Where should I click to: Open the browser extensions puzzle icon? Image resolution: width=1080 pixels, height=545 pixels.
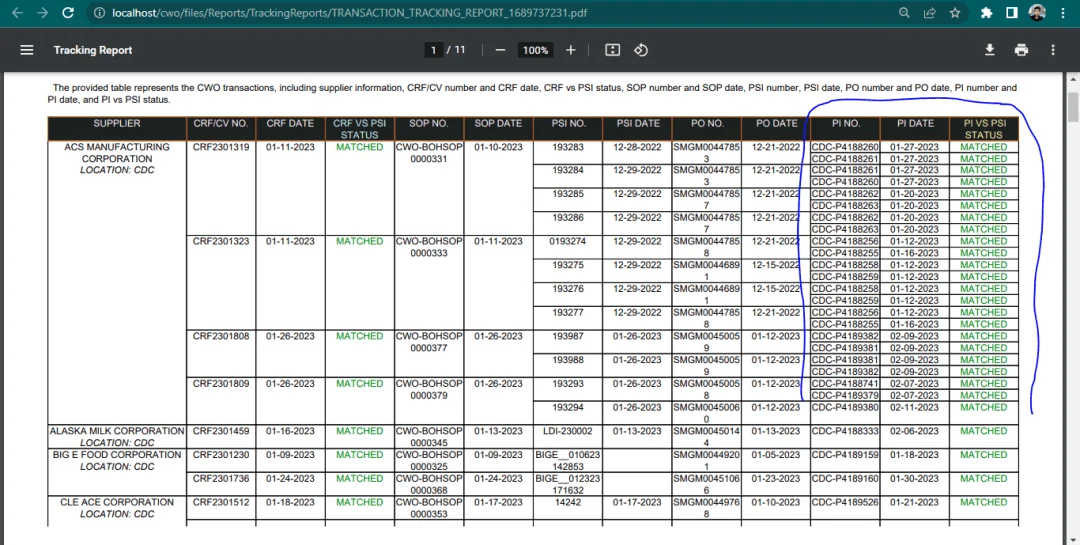pos(986,12)
